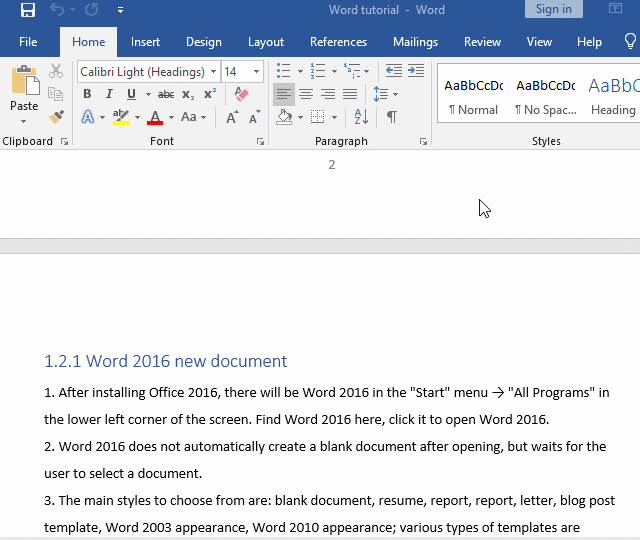Apply multilevel list
This screenshot has width=640, height=540.
click(x=352, y=71)
